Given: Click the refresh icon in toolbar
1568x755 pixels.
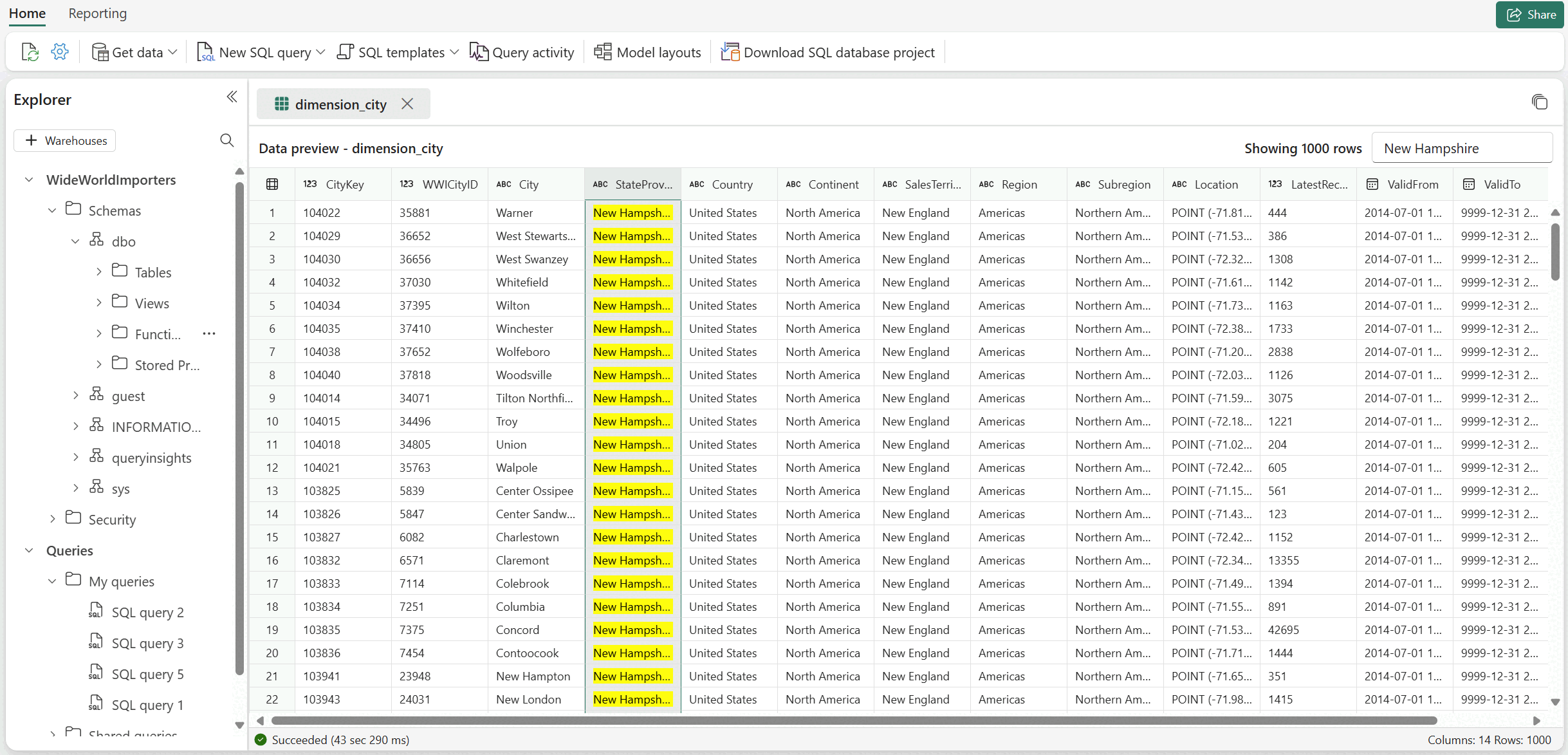Looking at the screenshot, I should click(30, 52).
